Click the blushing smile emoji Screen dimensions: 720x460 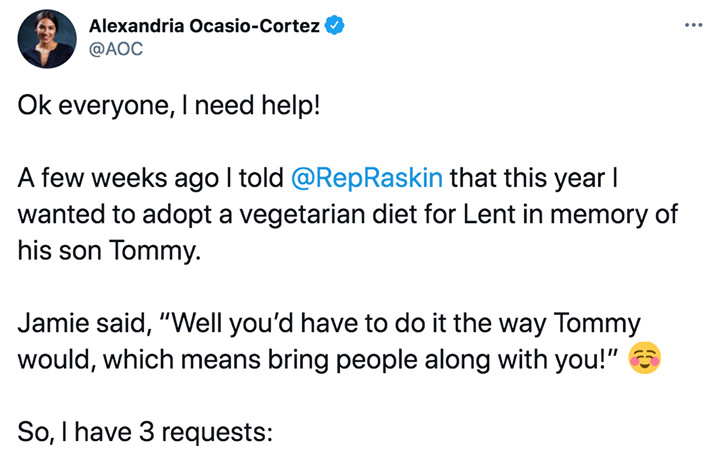[x=645, y=358]
